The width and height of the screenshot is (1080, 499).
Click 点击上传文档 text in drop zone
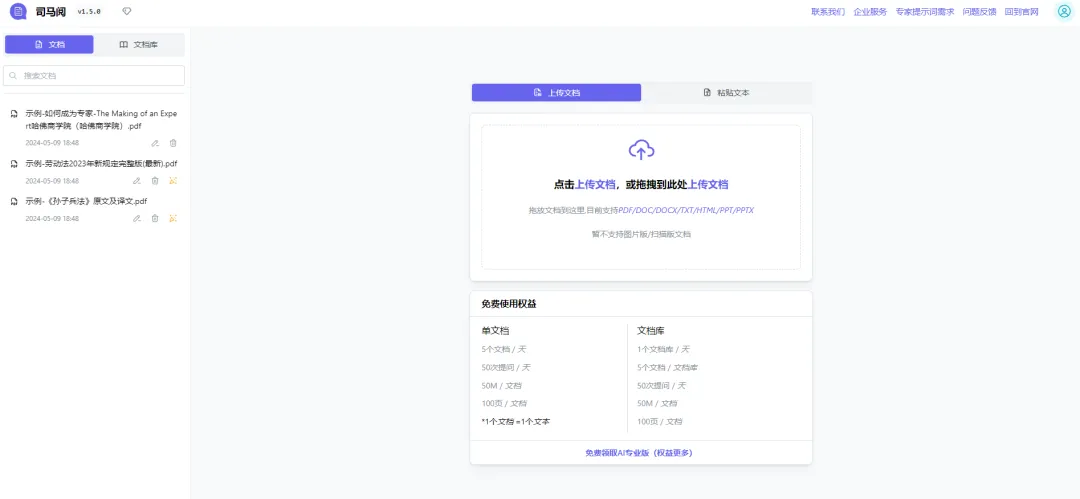point(585,185)
